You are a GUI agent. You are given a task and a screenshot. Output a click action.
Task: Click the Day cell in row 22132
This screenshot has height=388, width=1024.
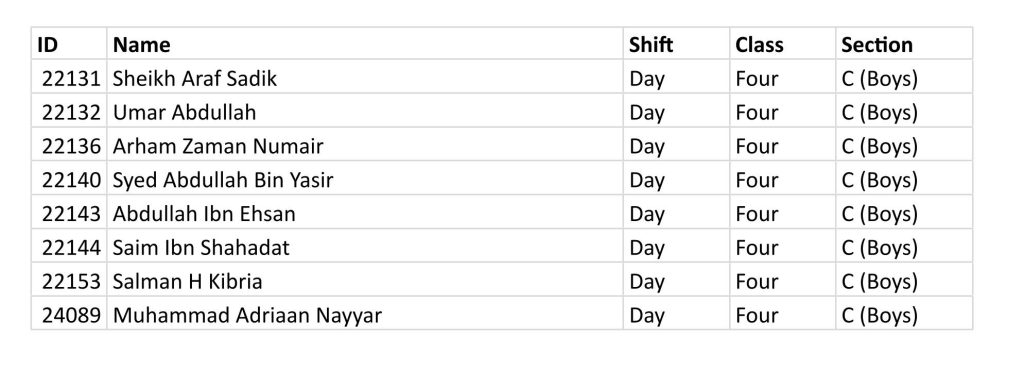(676, 112)
